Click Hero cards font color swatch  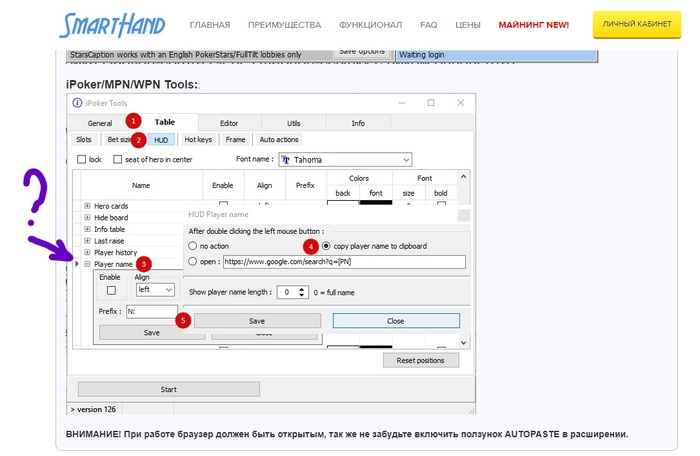pyautogui.click(x=376, y=203)
